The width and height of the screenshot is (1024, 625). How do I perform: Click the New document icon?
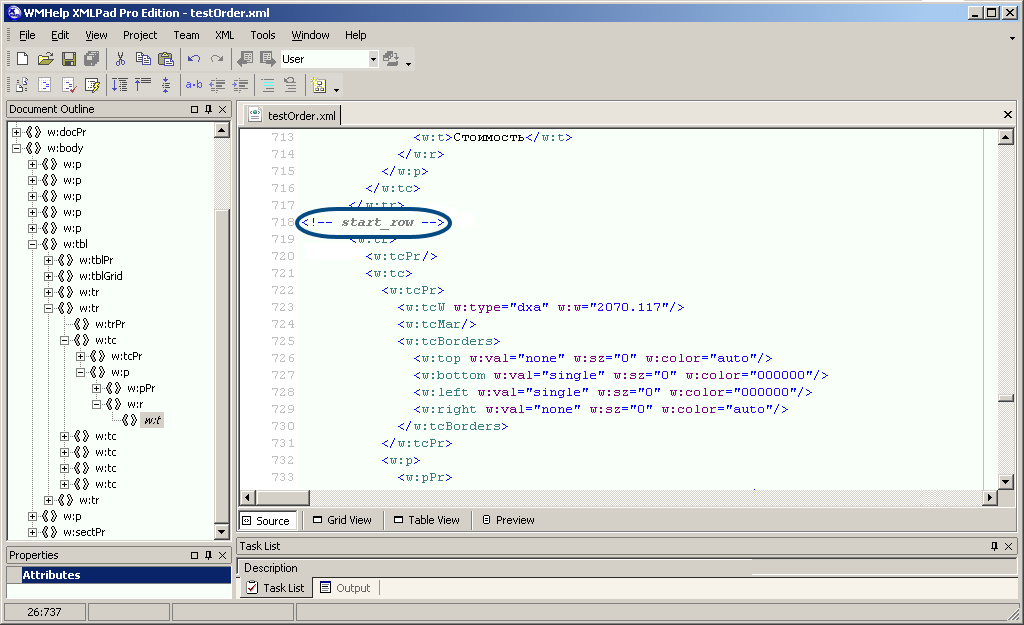point(22,59)
